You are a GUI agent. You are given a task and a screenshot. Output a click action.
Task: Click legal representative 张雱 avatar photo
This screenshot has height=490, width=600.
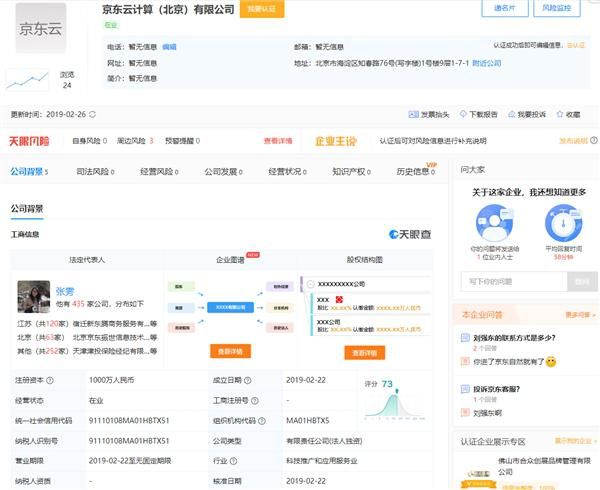(34, 296)
